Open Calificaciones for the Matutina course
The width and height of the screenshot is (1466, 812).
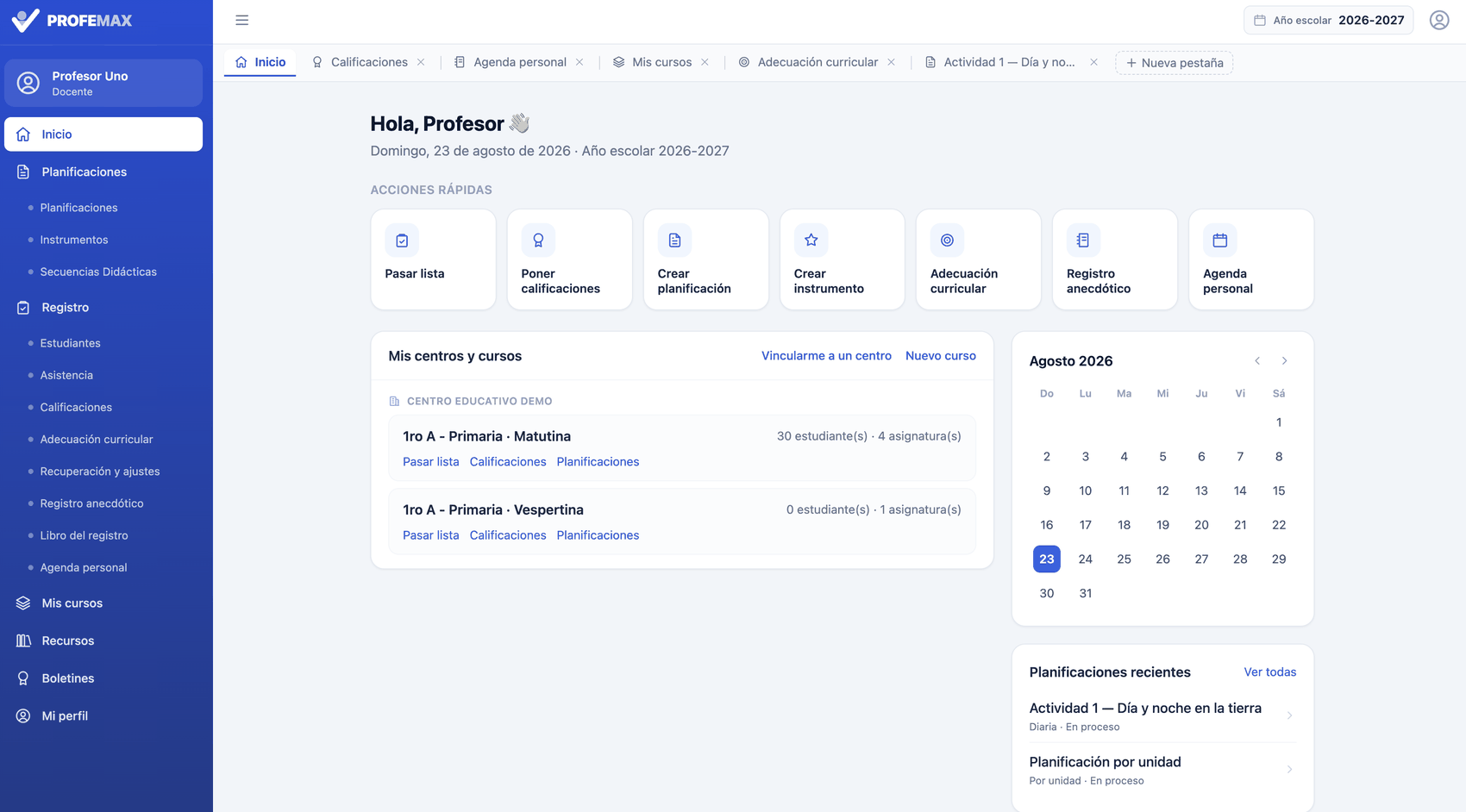508,462
